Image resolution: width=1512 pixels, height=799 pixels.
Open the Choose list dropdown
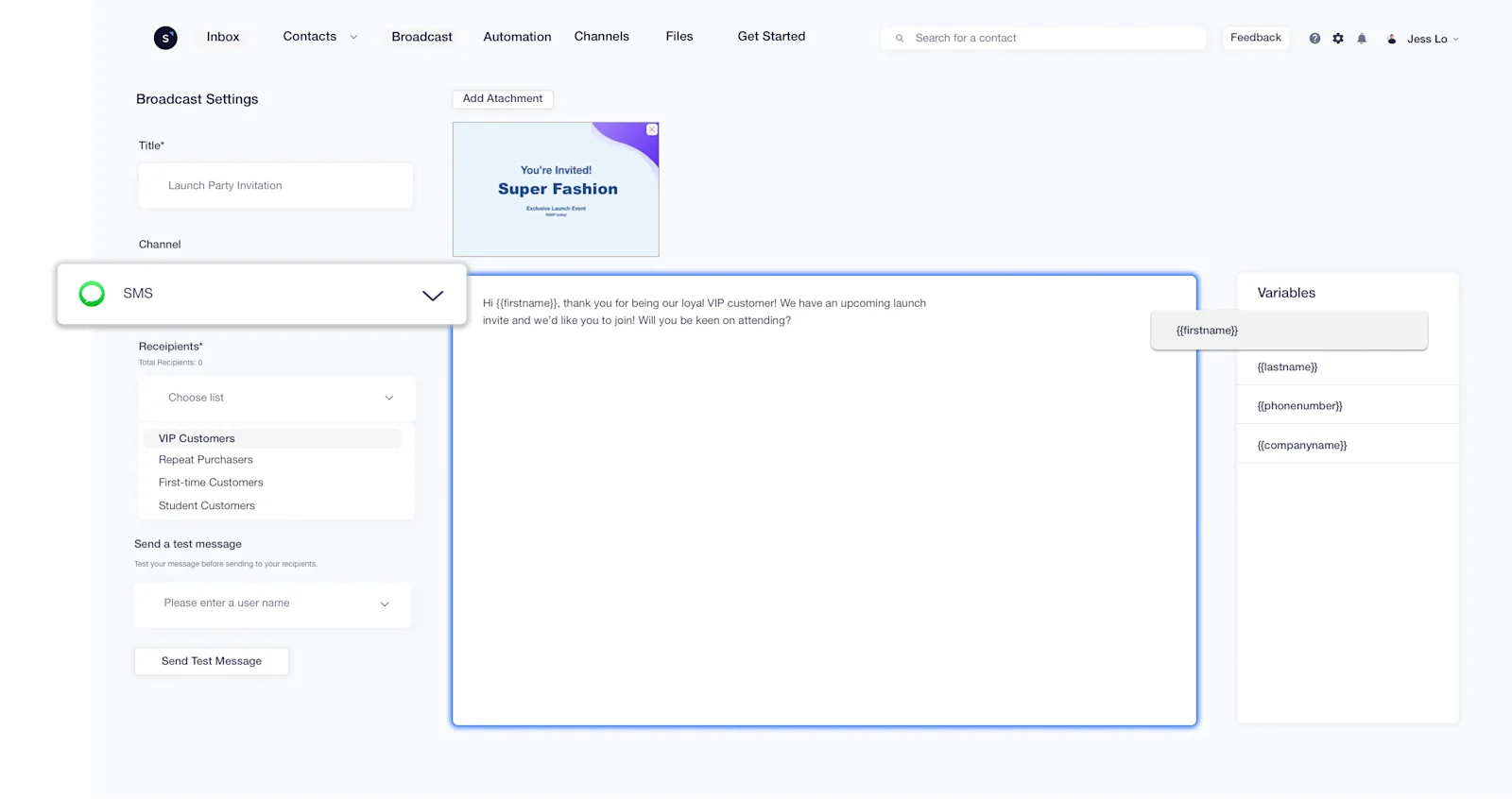[x=277, y=399]
